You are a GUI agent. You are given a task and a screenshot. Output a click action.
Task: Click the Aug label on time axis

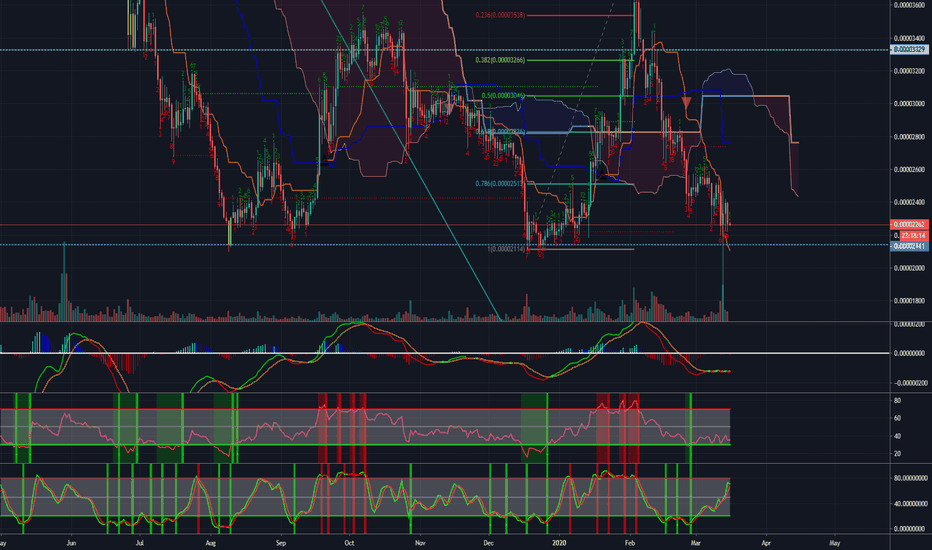(210, 543)
